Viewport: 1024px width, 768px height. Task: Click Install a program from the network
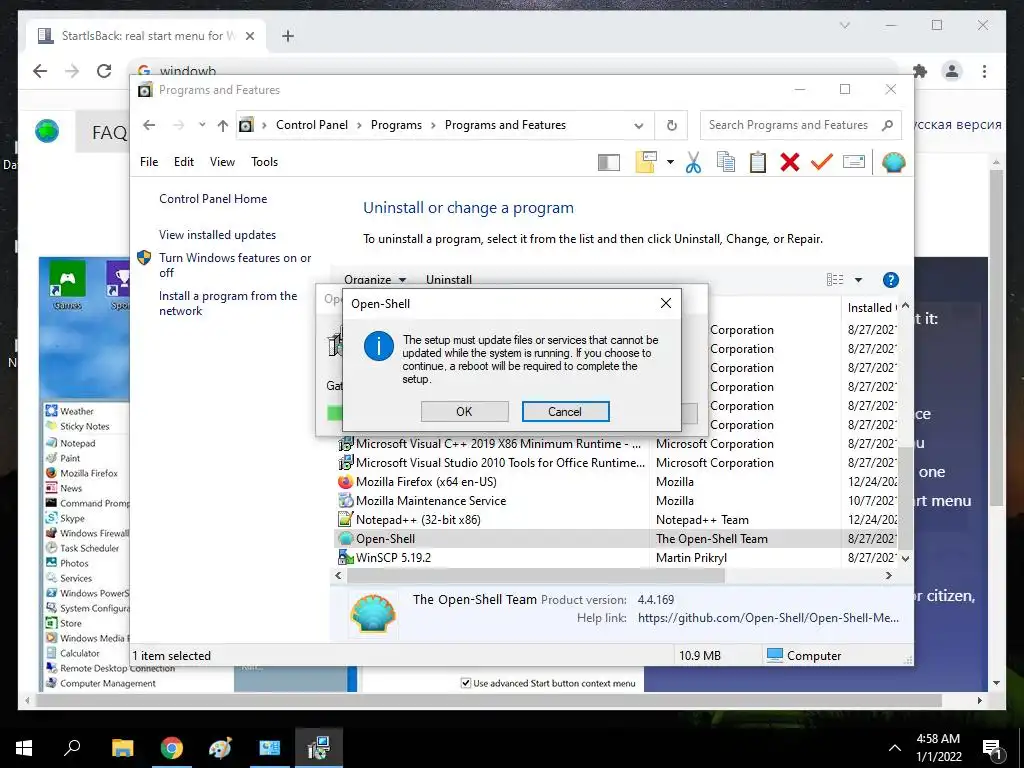228,303
